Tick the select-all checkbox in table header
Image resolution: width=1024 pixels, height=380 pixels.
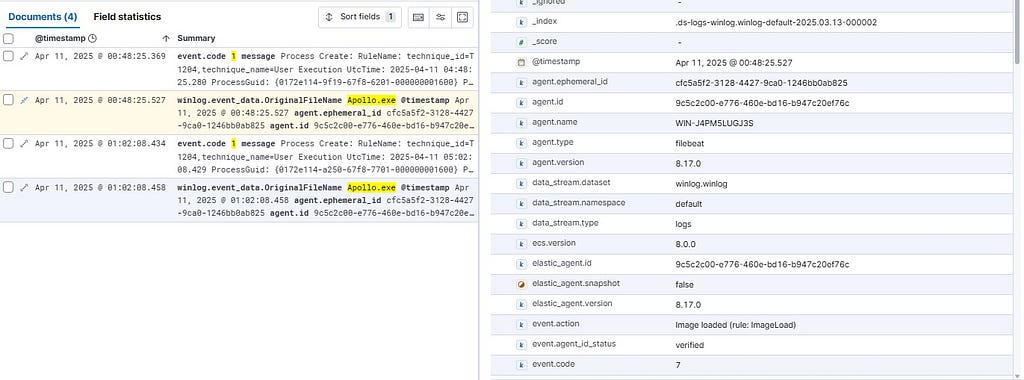(x=8, y=39)
